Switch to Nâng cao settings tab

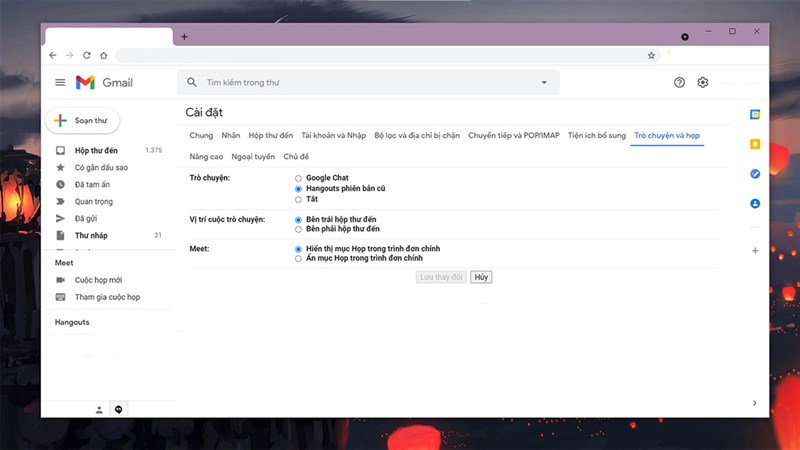coord(206,157)
